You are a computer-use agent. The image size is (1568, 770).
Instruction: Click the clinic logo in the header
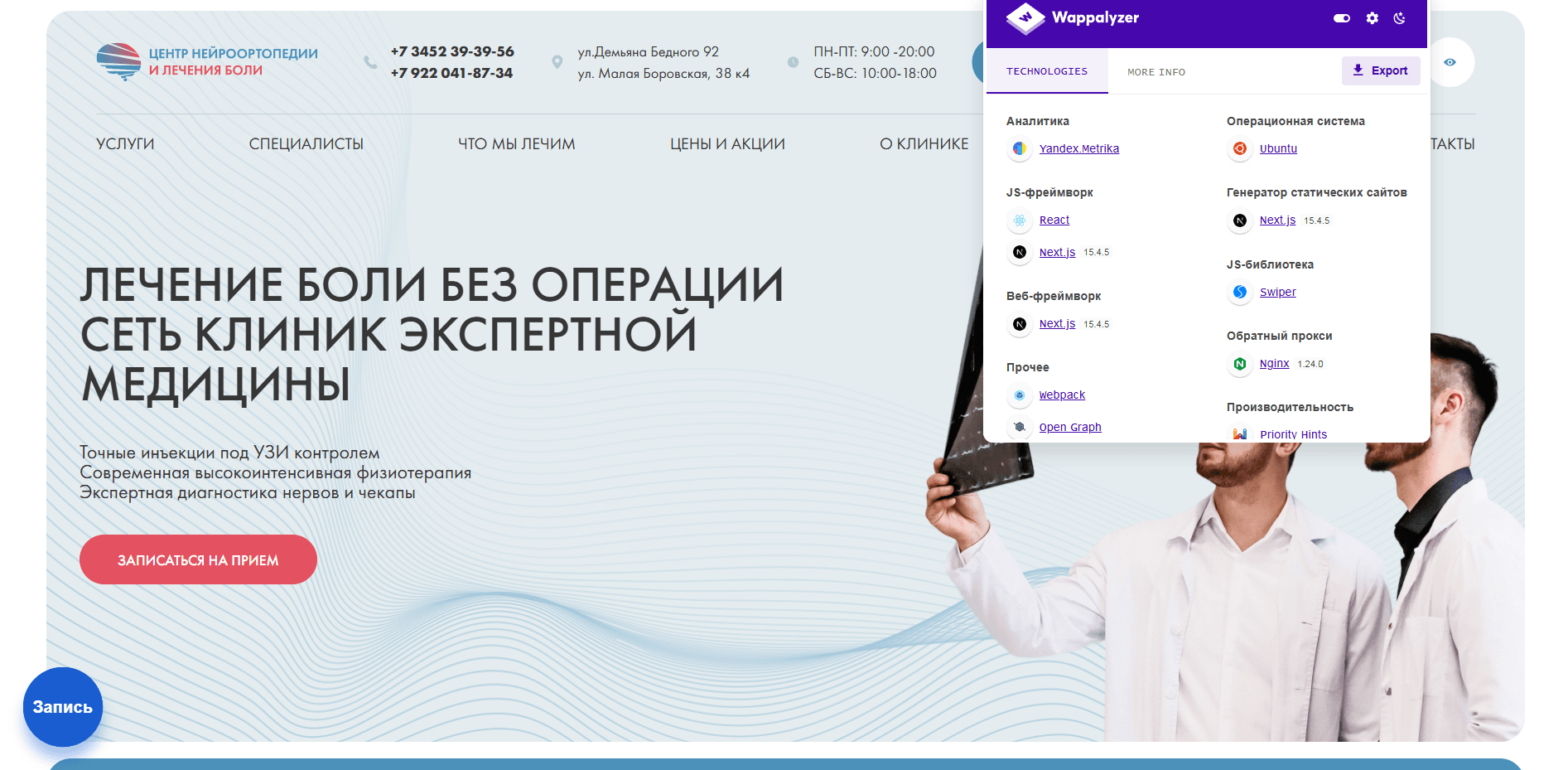pos(207,62)
